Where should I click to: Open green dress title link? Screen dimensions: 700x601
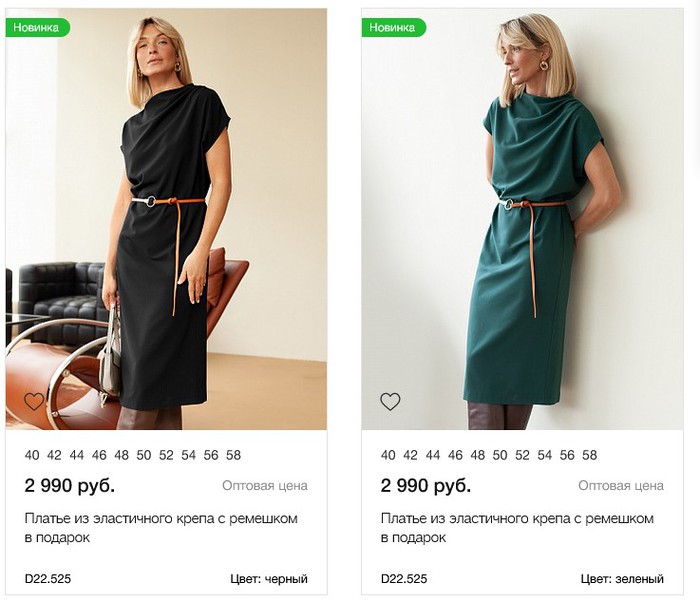(516, 528)
